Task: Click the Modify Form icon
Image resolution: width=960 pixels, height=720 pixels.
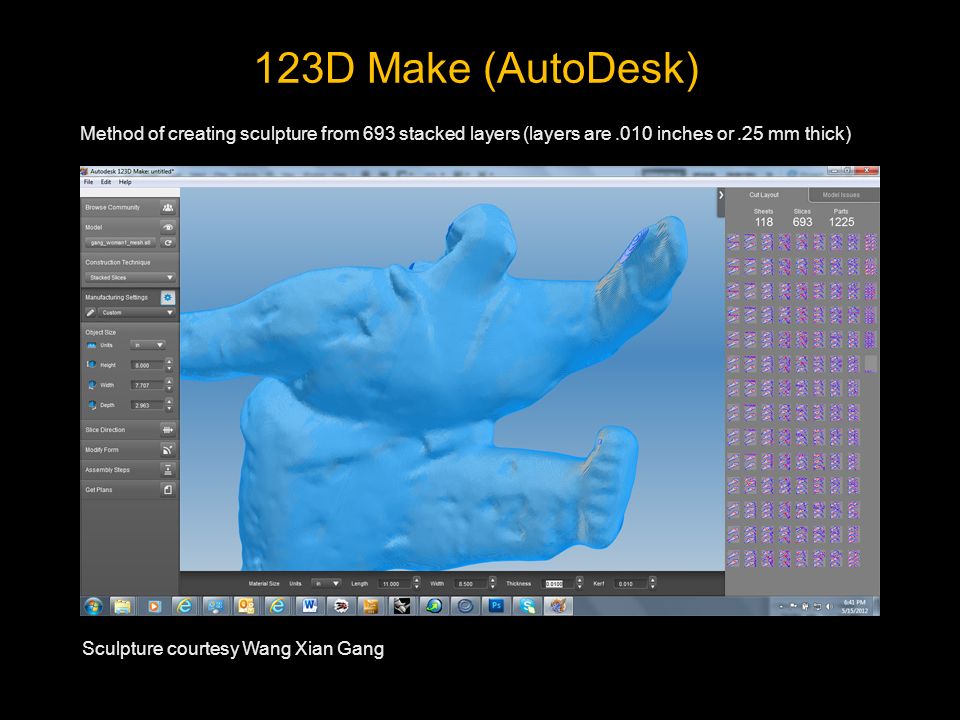Action: click(x=167, y=450)
